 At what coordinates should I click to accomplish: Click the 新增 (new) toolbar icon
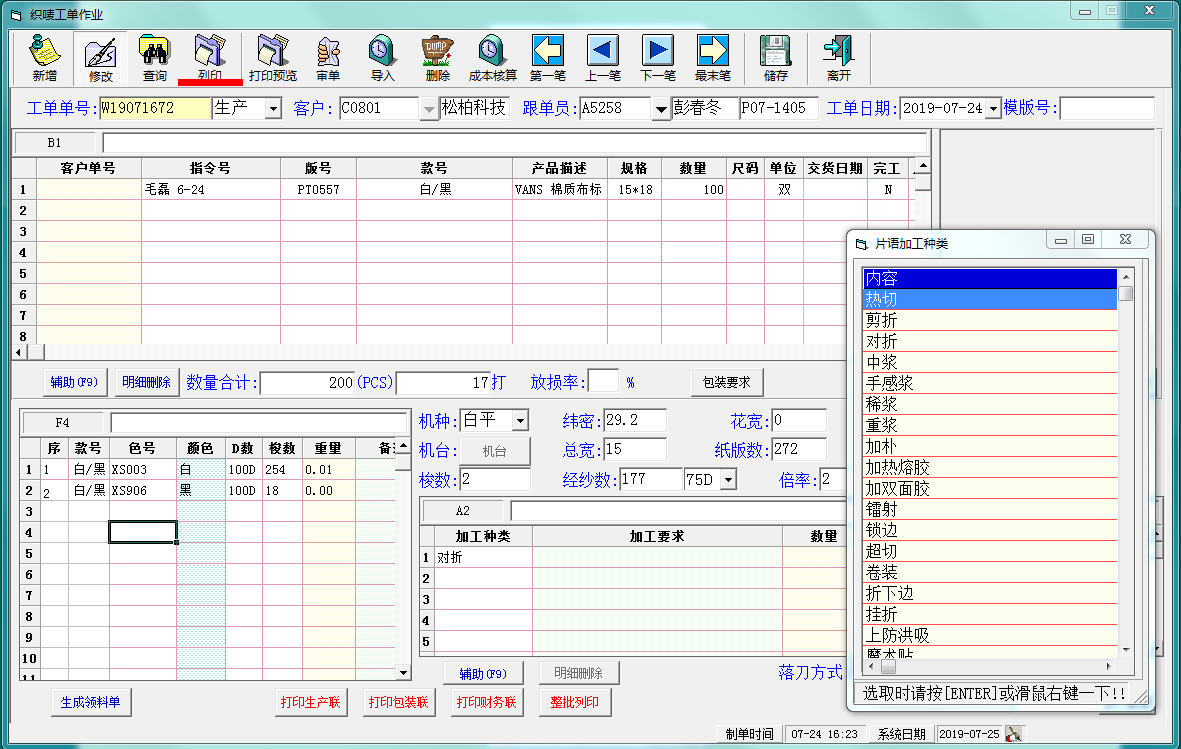(44, 58)
